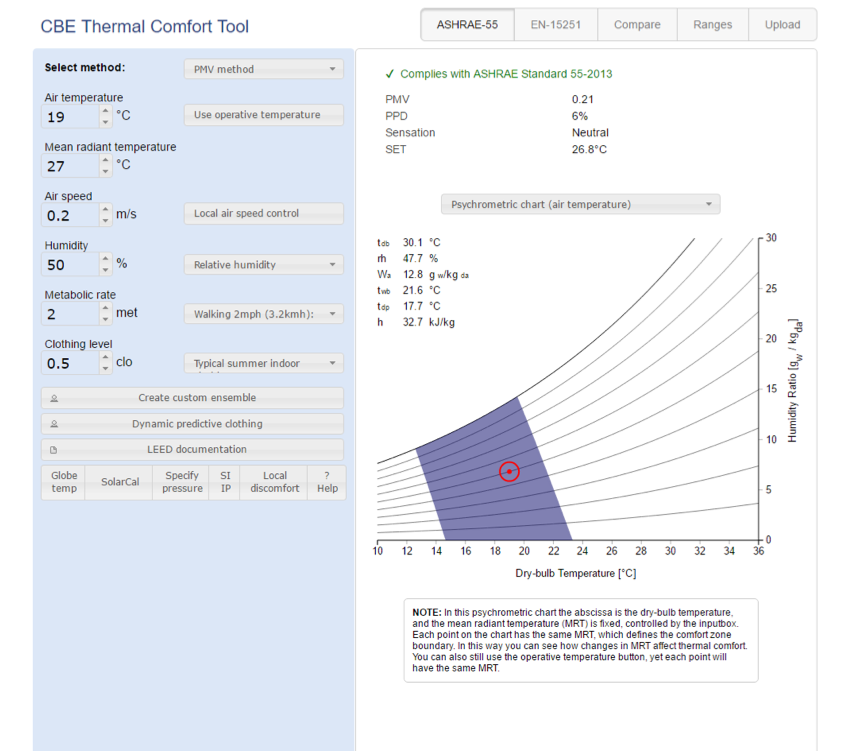Open Help via the question mark button

click(x=327, y=482)
